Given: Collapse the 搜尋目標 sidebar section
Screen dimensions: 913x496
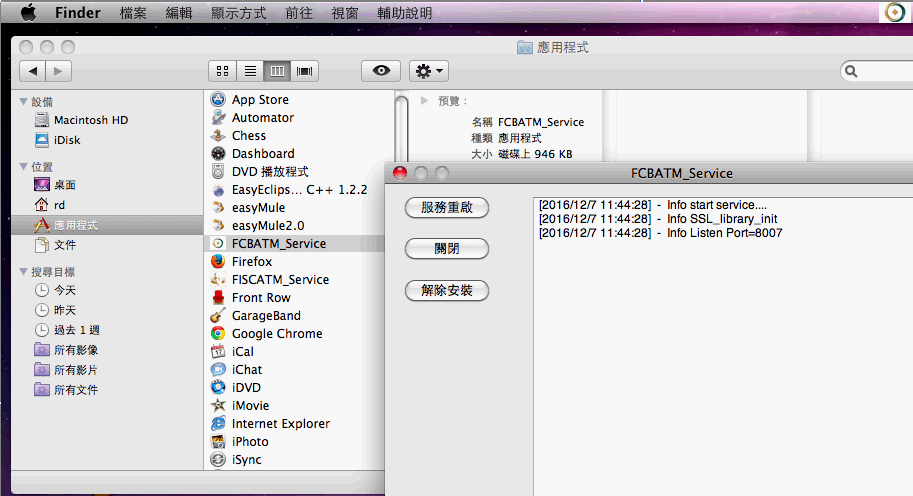Looking at the screenshot, I should pyautogui.click(x=24, y=272).
